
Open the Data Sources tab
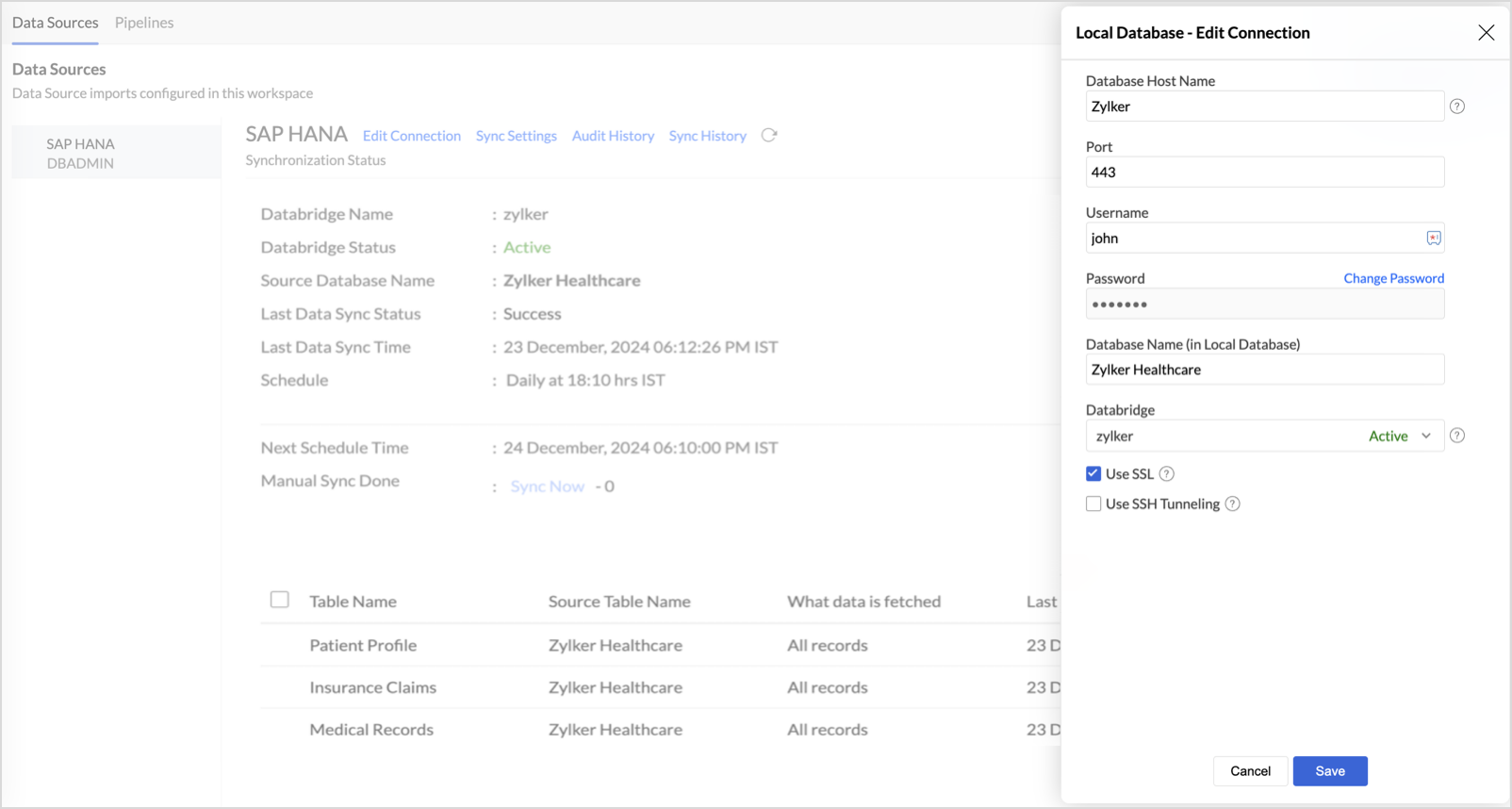click(55, 23)
